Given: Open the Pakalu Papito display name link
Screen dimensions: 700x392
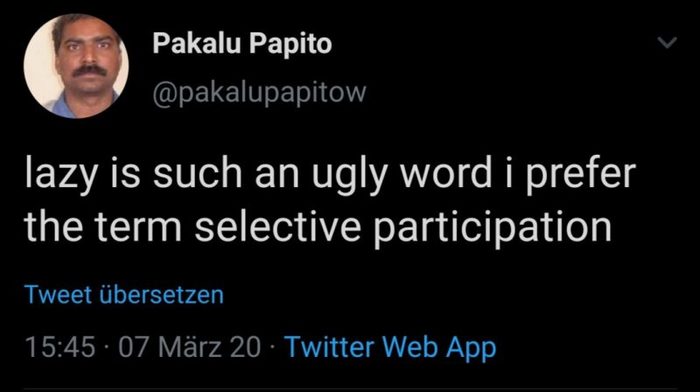Looking at the screenshot, I should [x=242, y=44].
